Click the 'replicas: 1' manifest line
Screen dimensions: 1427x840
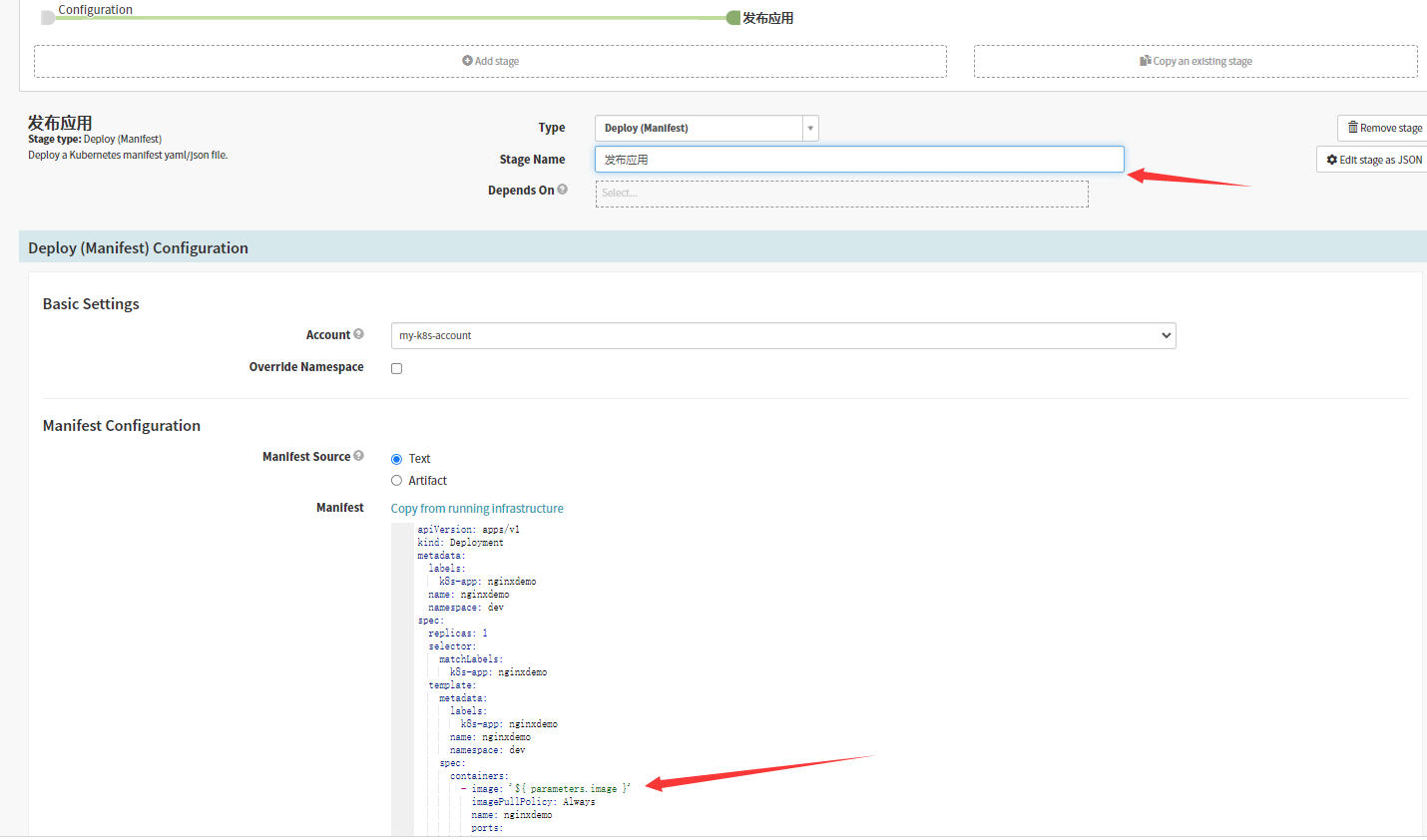458,633
